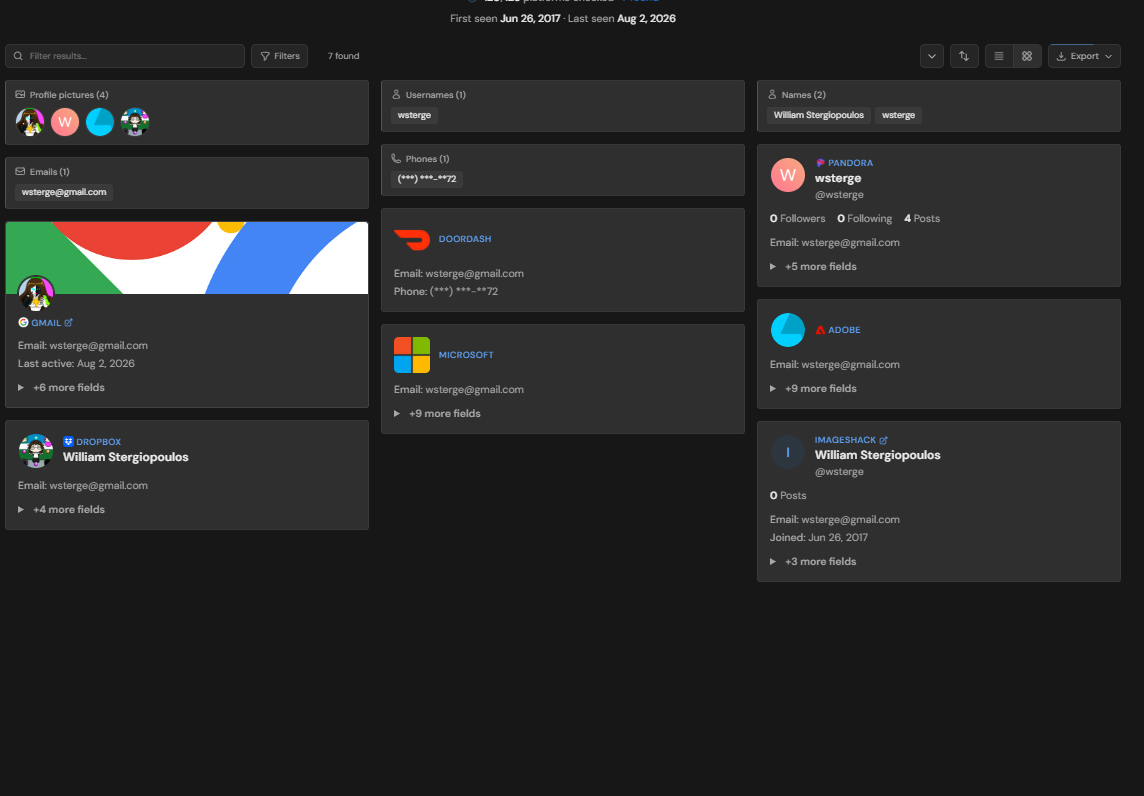Expand ImageShack +3 more fields
The width and height of the screenshot is (1144, 796).
[813, 561]
